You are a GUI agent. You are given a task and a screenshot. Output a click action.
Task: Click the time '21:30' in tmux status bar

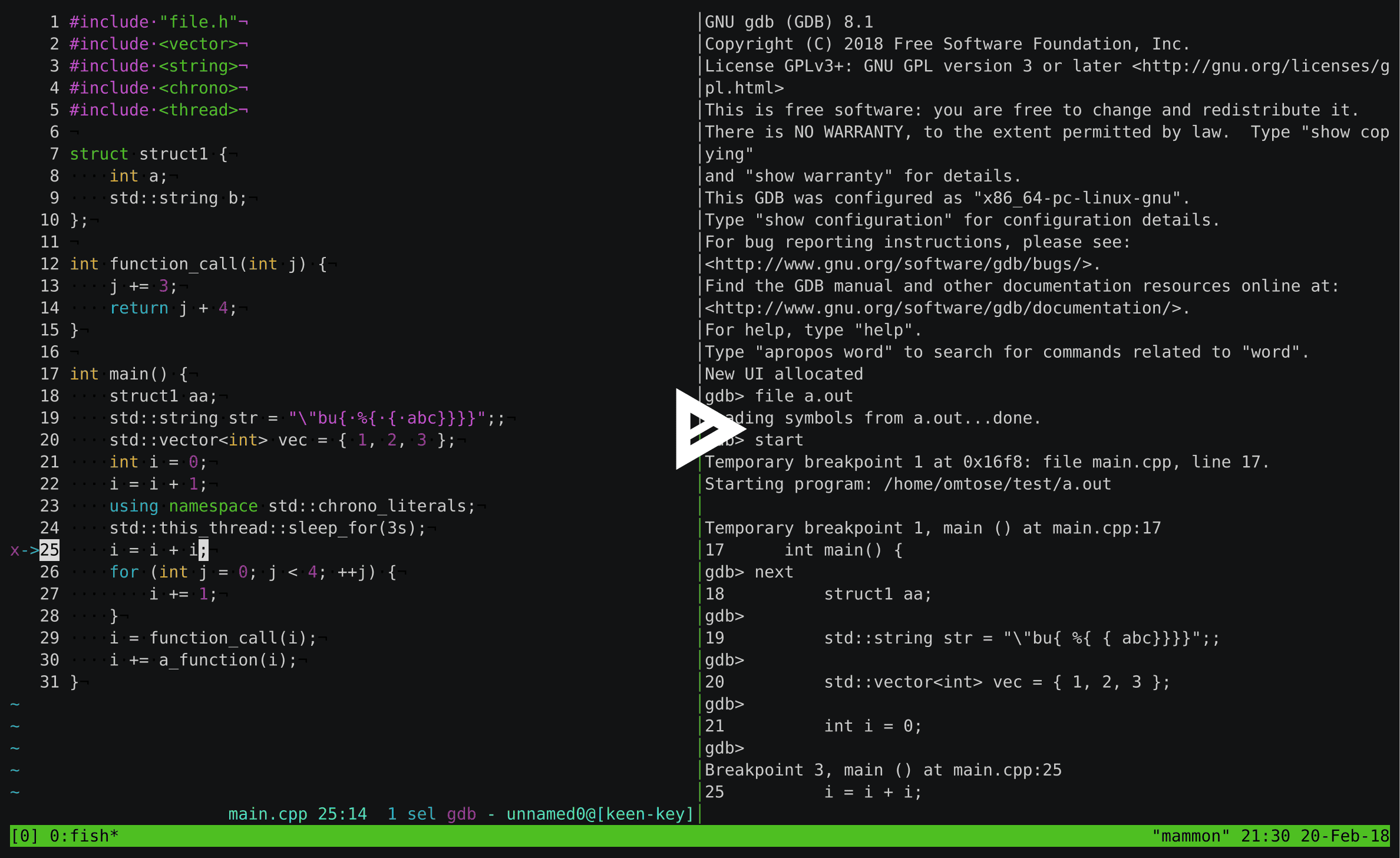tap(1265, 836)
